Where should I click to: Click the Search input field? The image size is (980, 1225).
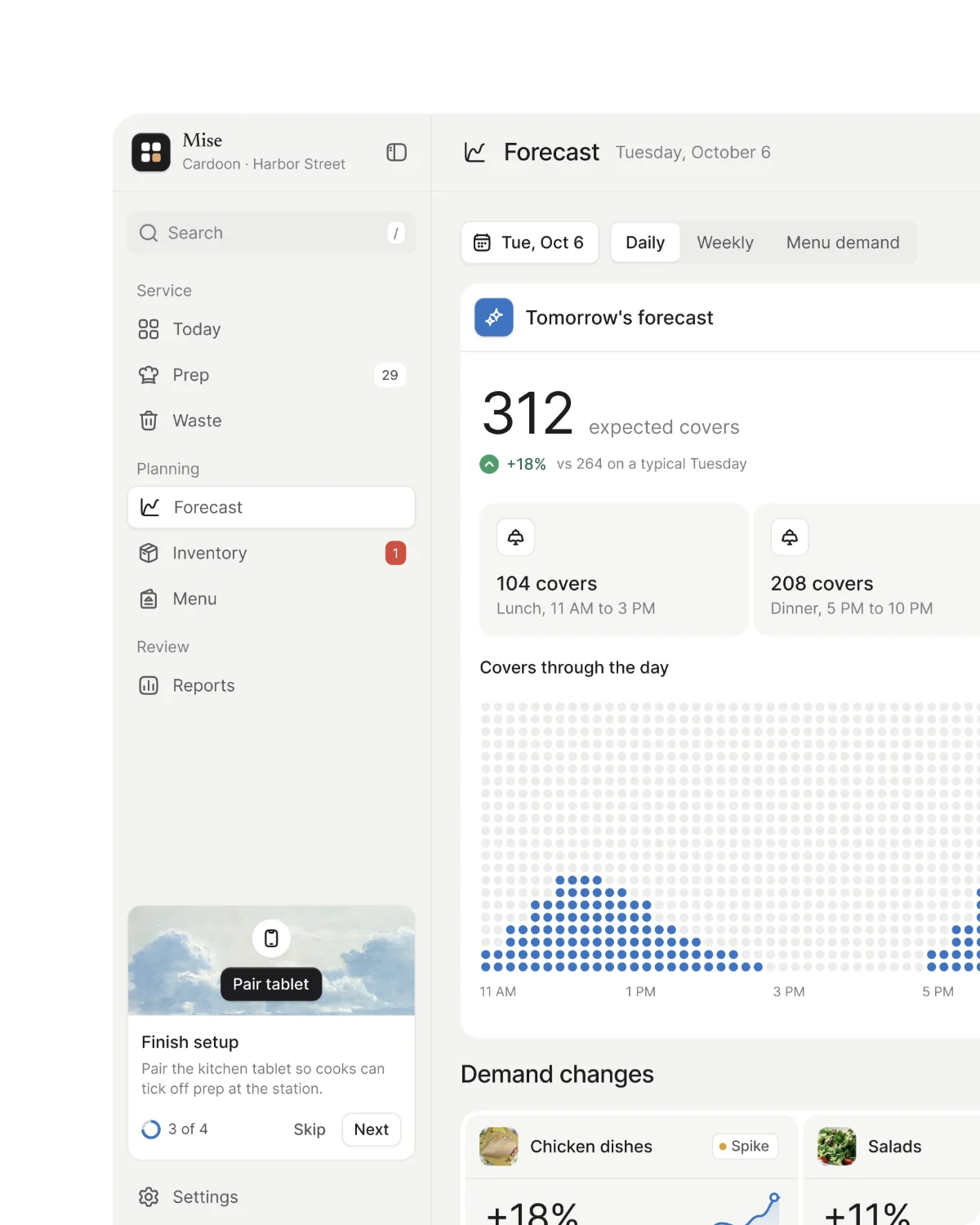click(271, 233)
